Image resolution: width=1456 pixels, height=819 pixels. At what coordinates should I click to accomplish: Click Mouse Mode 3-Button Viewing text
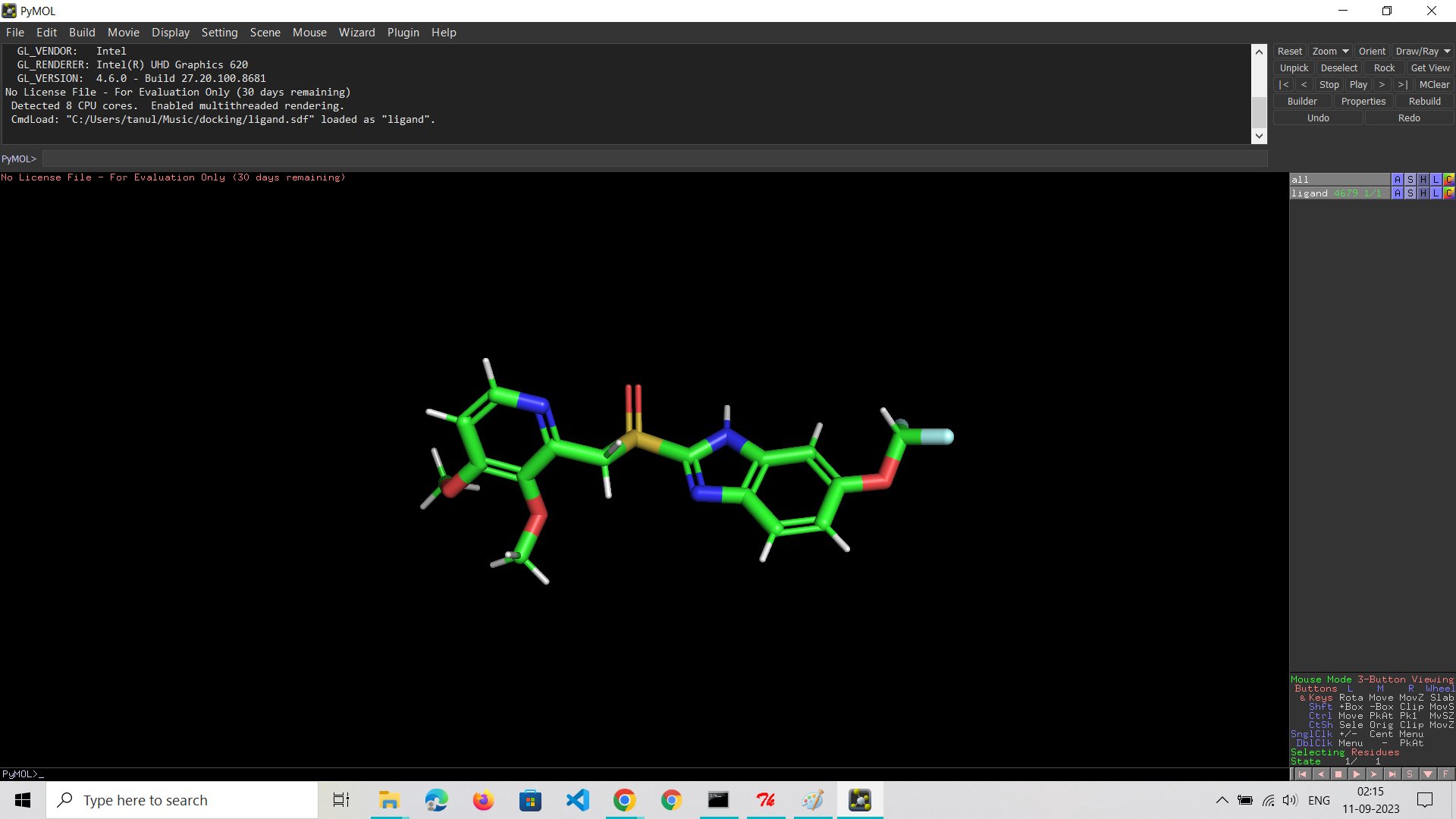point(1372,679)
